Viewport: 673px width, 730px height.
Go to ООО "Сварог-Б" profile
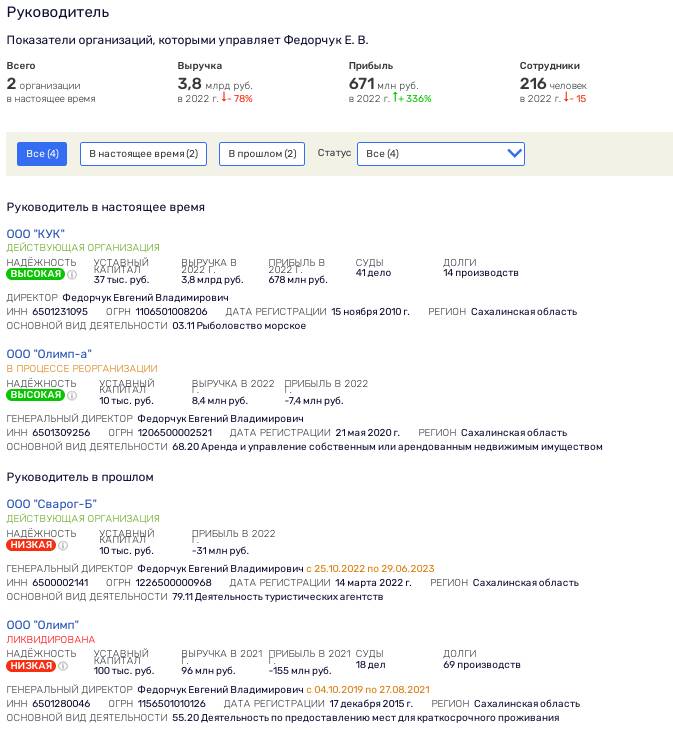(52, 504)
